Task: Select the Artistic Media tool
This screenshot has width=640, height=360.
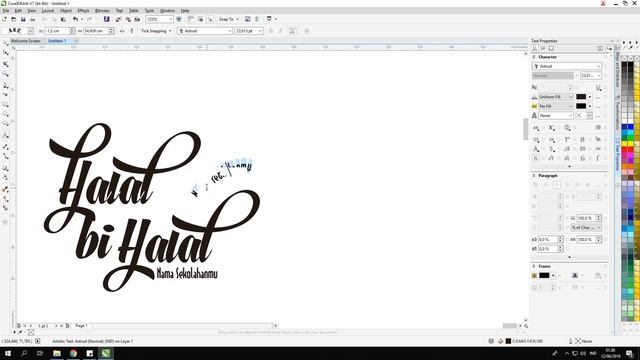Action: (5, 94)
